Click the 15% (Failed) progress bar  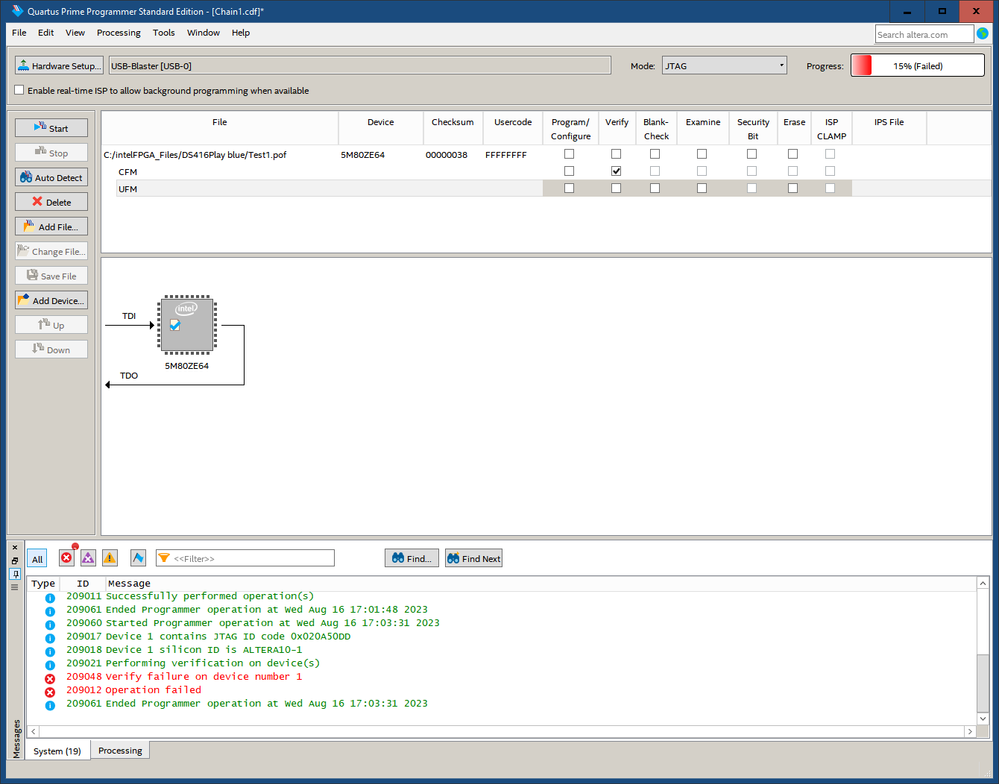(x=917, y=66)
